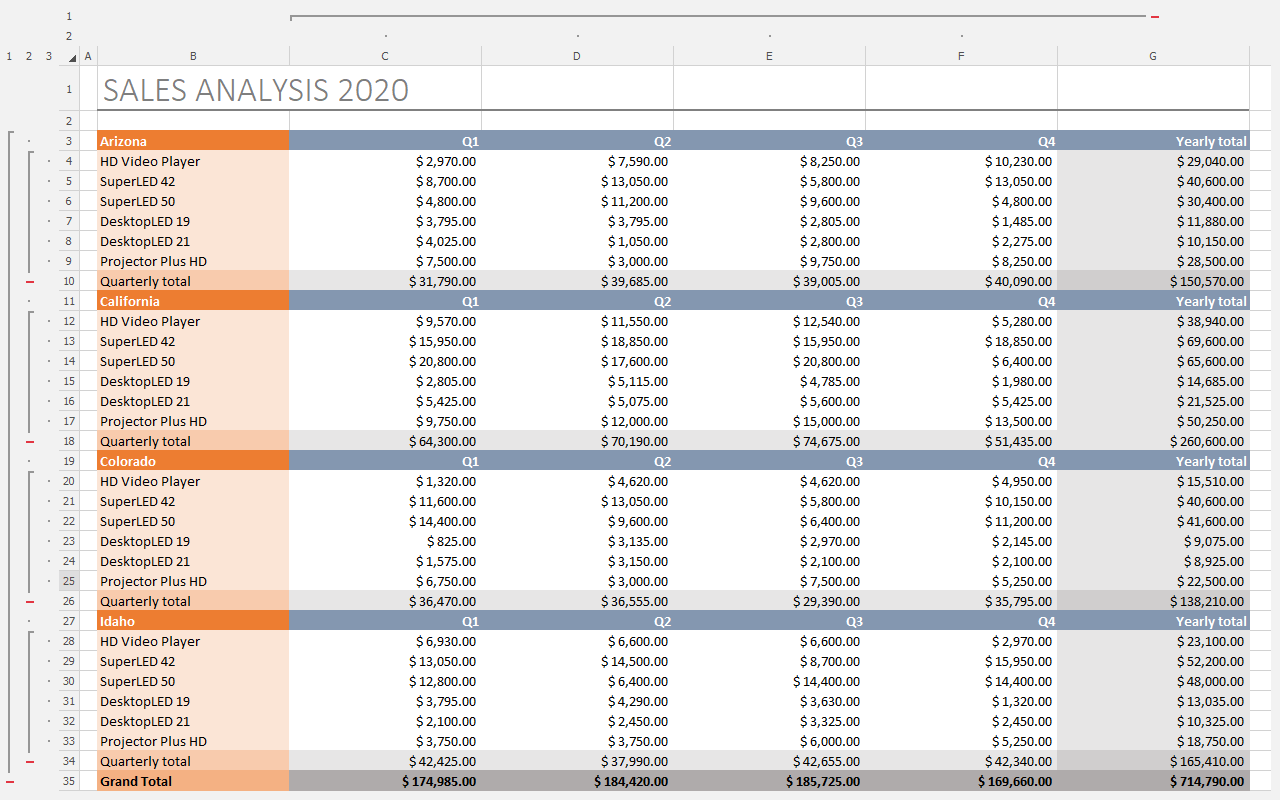This screenshot has width=1280, height=800.
Task: Click Arizona's Q1 quarterly total $31,790.00
Action: coord(385,281)
